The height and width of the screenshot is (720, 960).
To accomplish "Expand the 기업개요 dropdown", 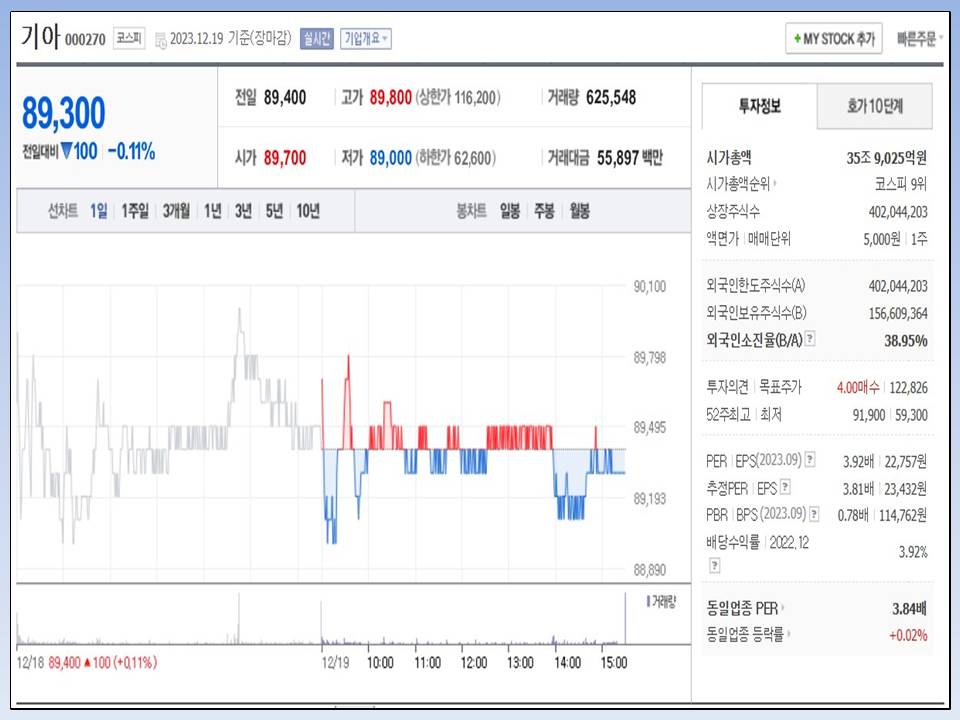I will click(366, 39).
